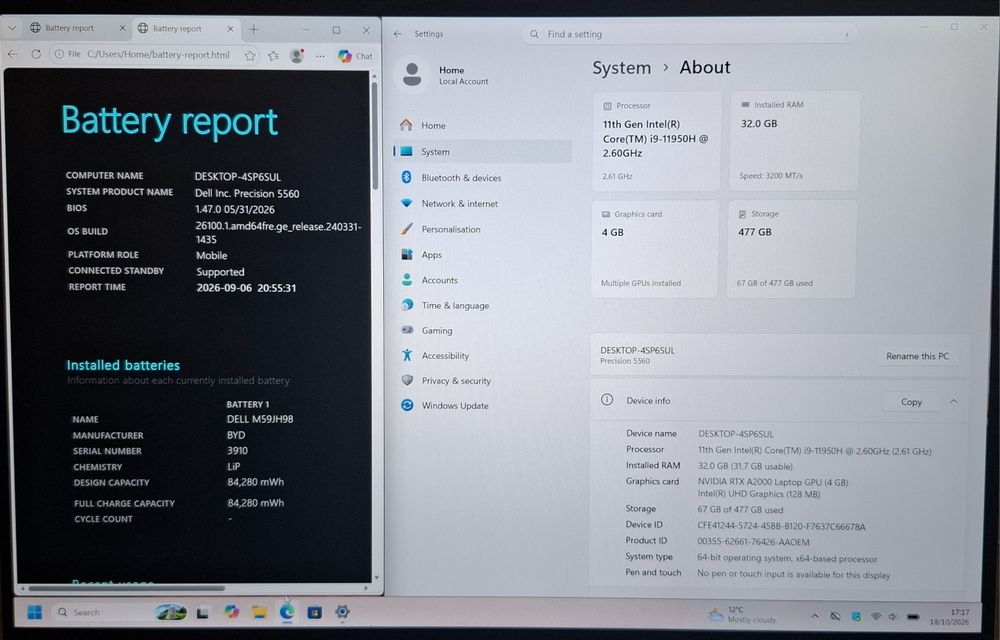This screenshot has height=640, width=1000.
Task: Click the Settings gear on the taskbar
Action: click(x=342, y=612)
